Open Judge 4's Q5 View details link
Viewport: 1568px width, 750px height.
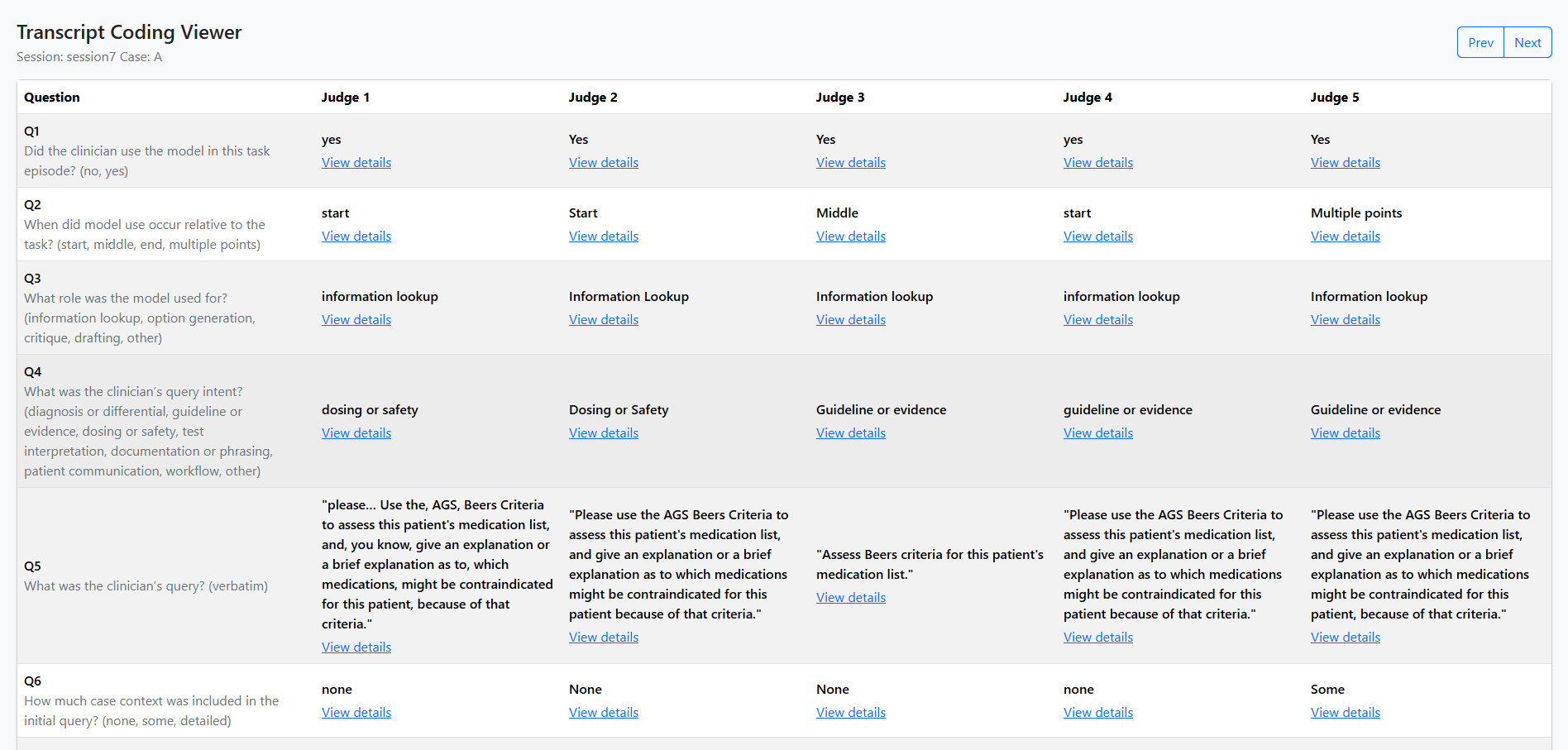click(x=1097, y=637)
